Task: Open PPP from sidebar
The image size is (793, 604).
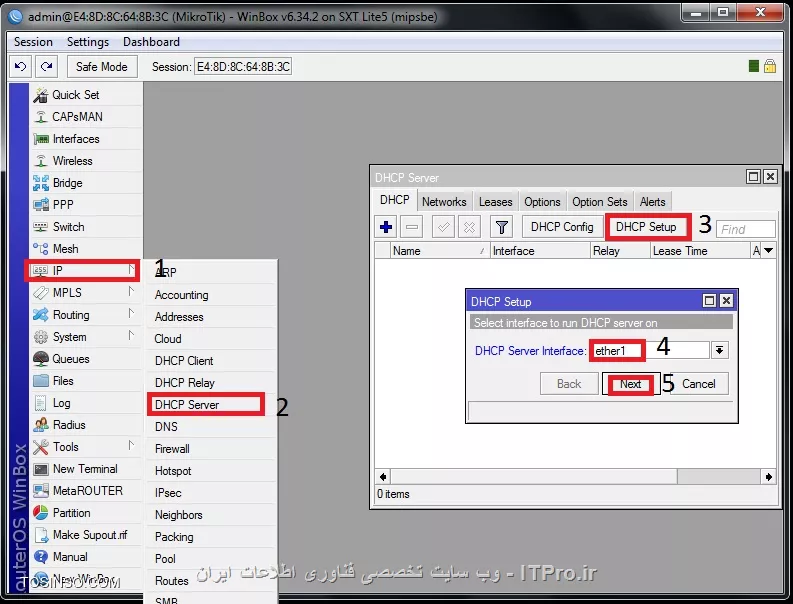Action: (x=85, y=205)
